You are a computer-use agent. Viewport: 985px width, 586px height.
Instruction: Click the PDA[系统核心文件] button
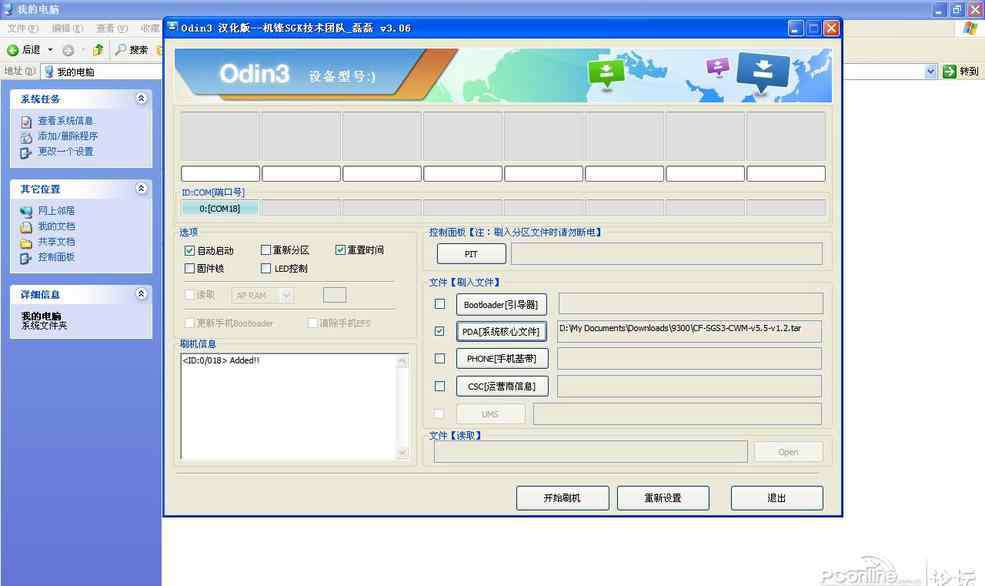pos(501,332)
